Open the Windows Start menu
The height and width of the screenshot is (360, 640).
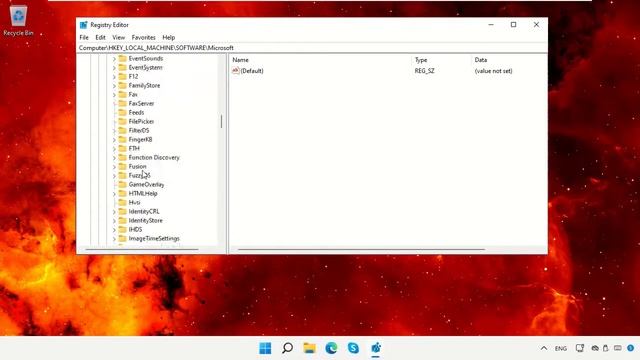(x=265, y=348)
